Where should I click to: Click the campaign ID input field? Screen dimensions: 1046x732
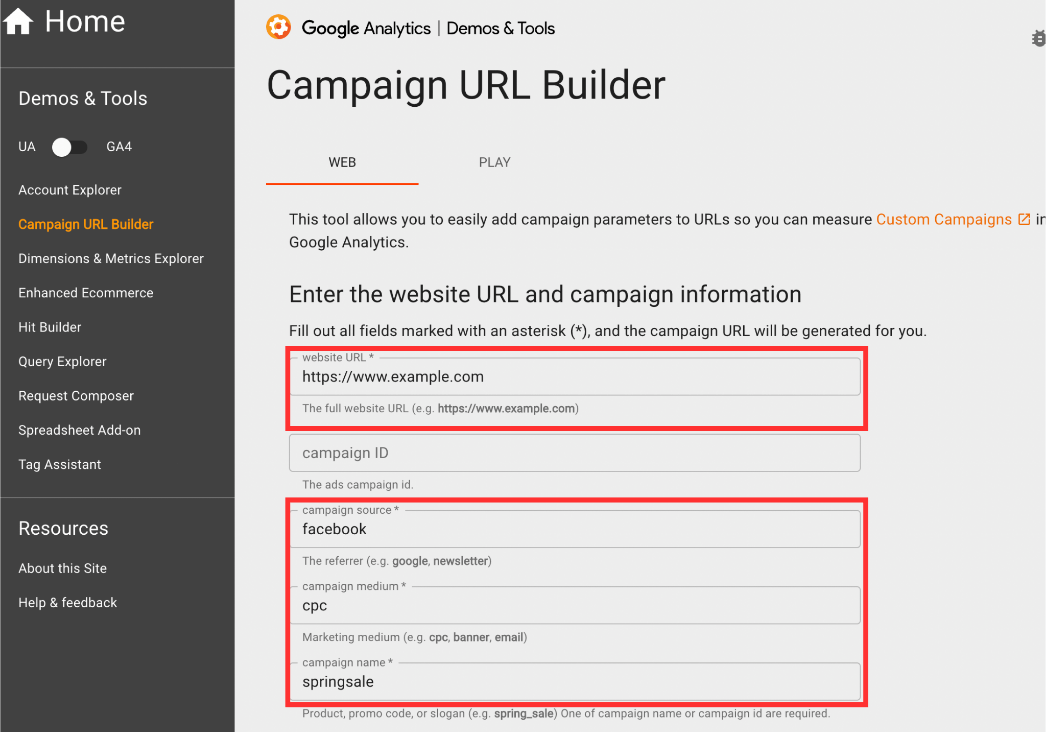tap(574, 453)
